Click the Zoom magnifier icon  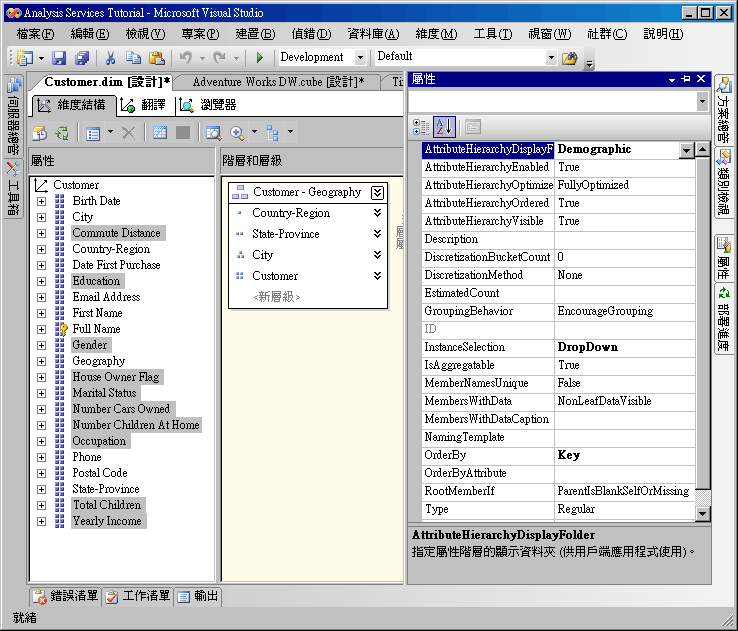tap(237, 133)
